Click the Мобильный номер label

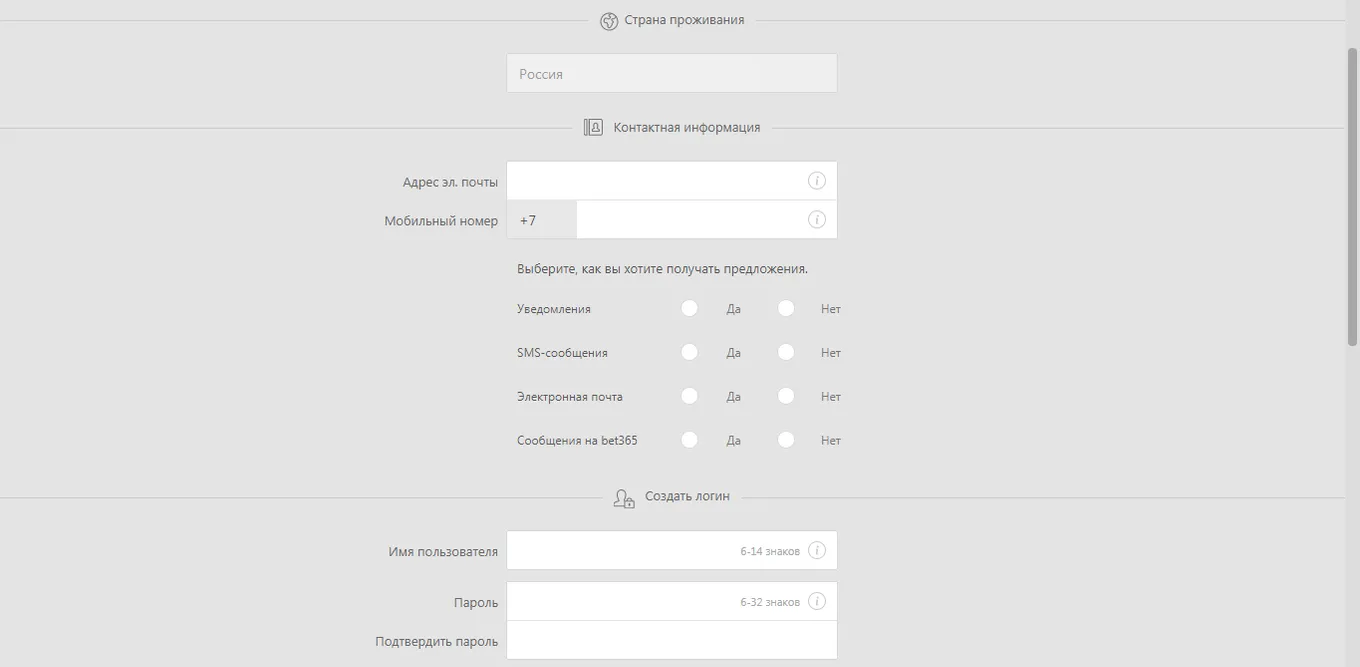pos(441,221)
